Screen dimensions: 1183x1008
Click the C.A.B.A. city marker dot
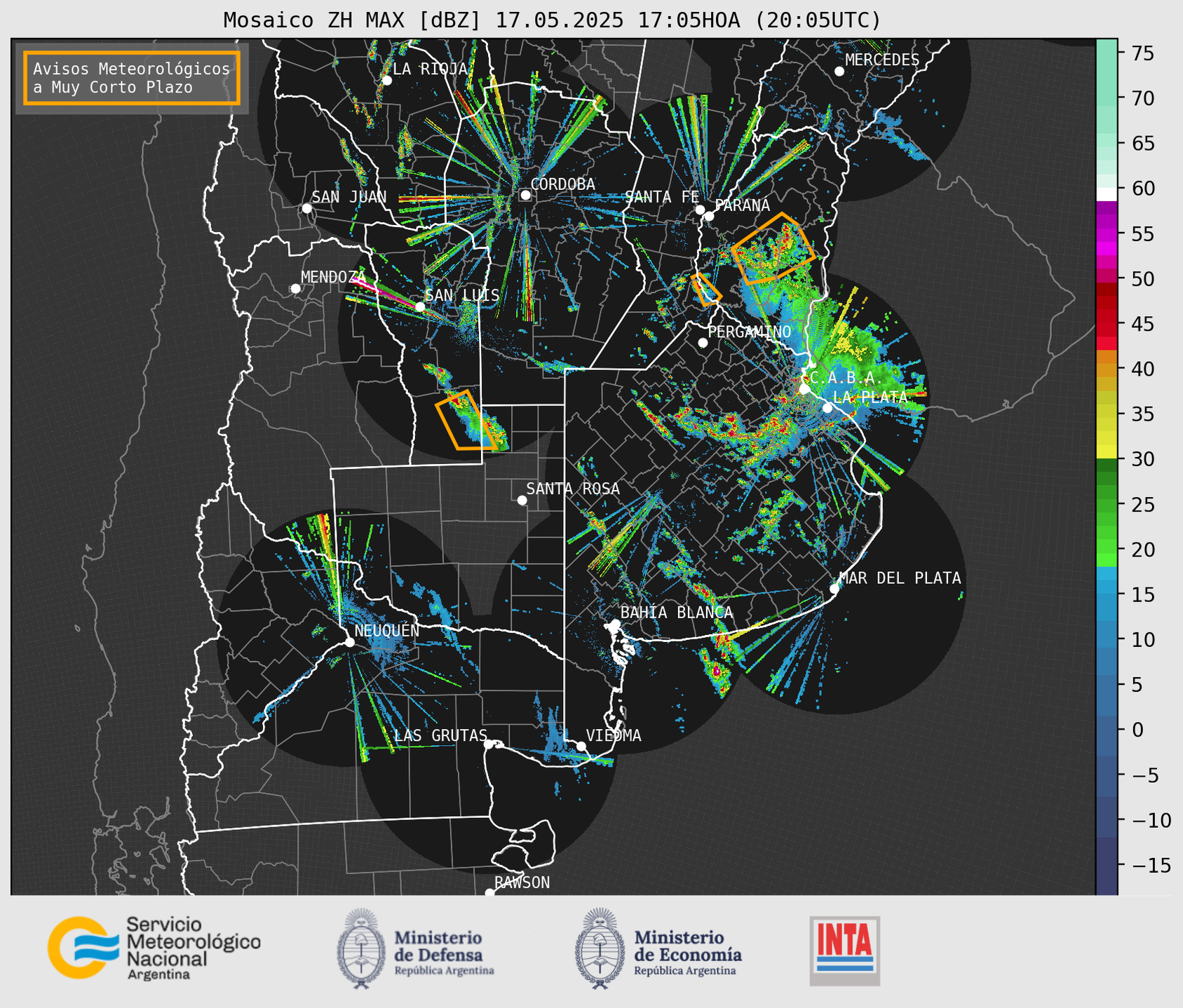pos(804,389)
